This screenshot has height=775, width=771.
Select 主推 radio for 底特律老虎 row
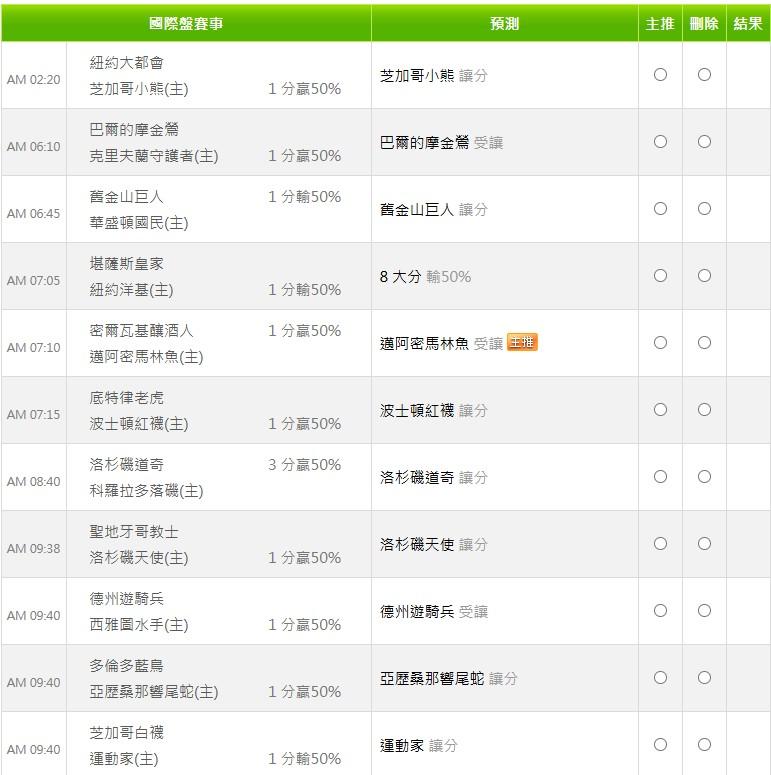pos(660,410)
